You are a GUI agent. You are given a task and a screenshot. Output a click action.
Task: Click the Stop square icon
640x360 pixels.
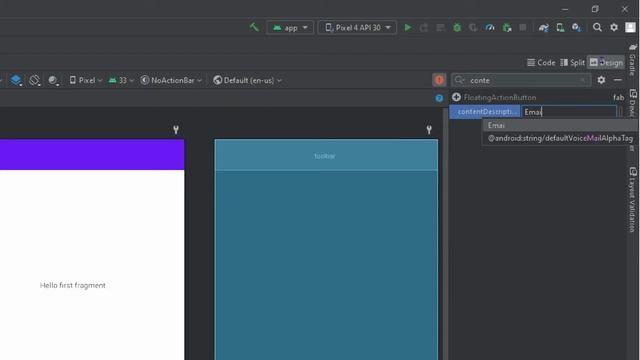click(522, 27)
